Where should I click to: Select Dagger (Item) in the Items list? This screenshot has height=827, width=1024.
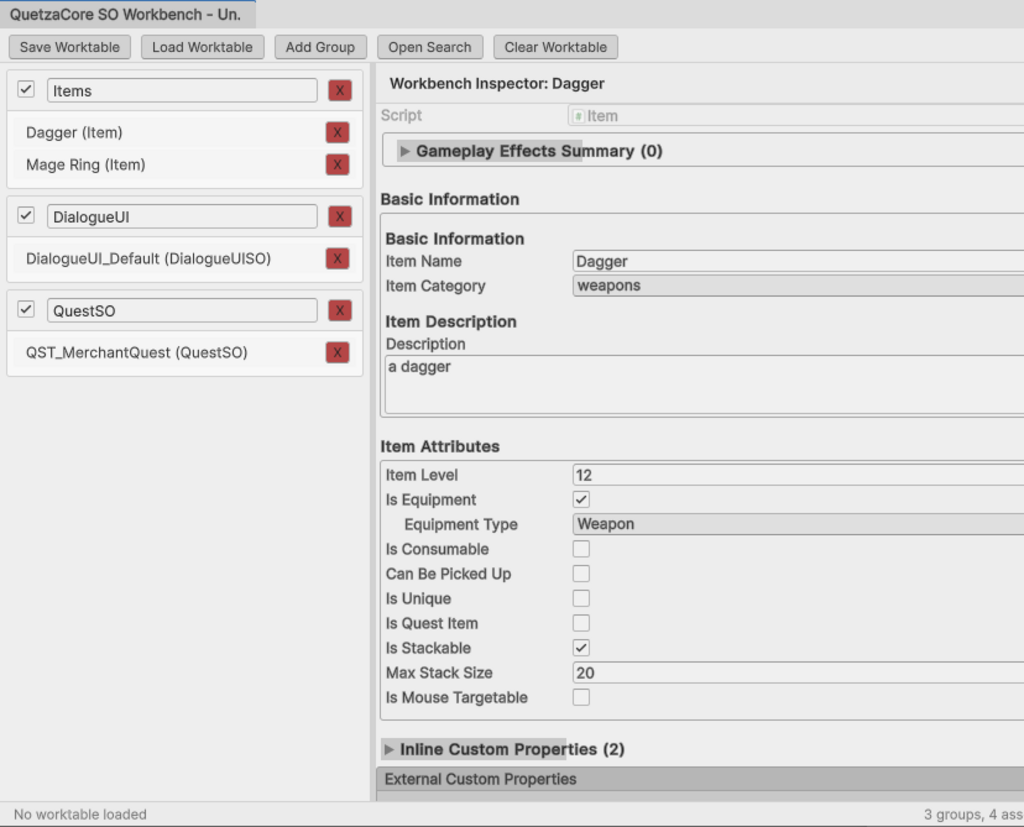pyautogui.click(x=75, y=133)
